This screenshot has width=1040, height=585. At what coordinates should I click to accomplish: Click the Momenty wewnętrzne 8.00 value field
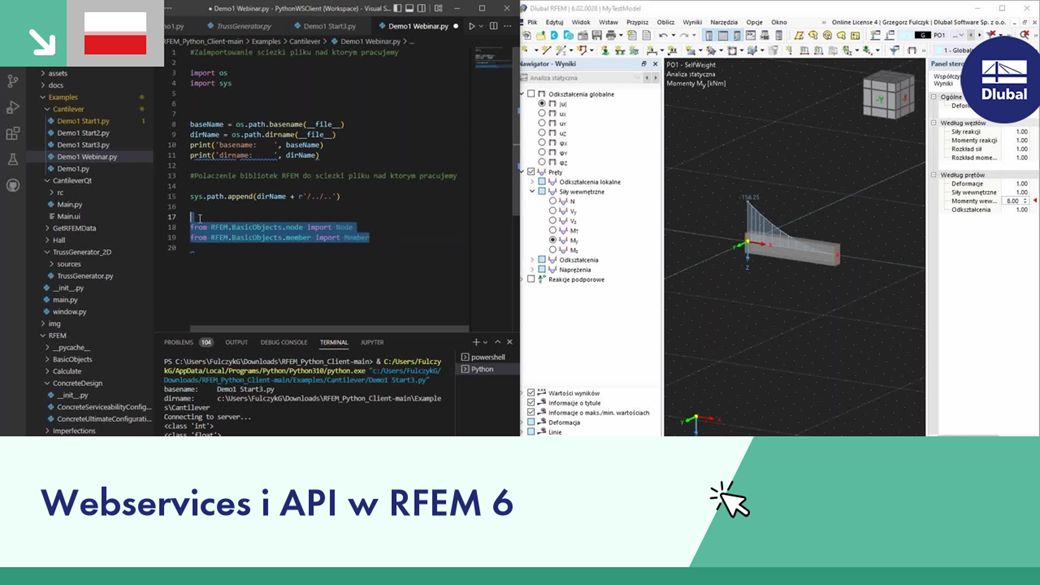[x=1013, y=201]
